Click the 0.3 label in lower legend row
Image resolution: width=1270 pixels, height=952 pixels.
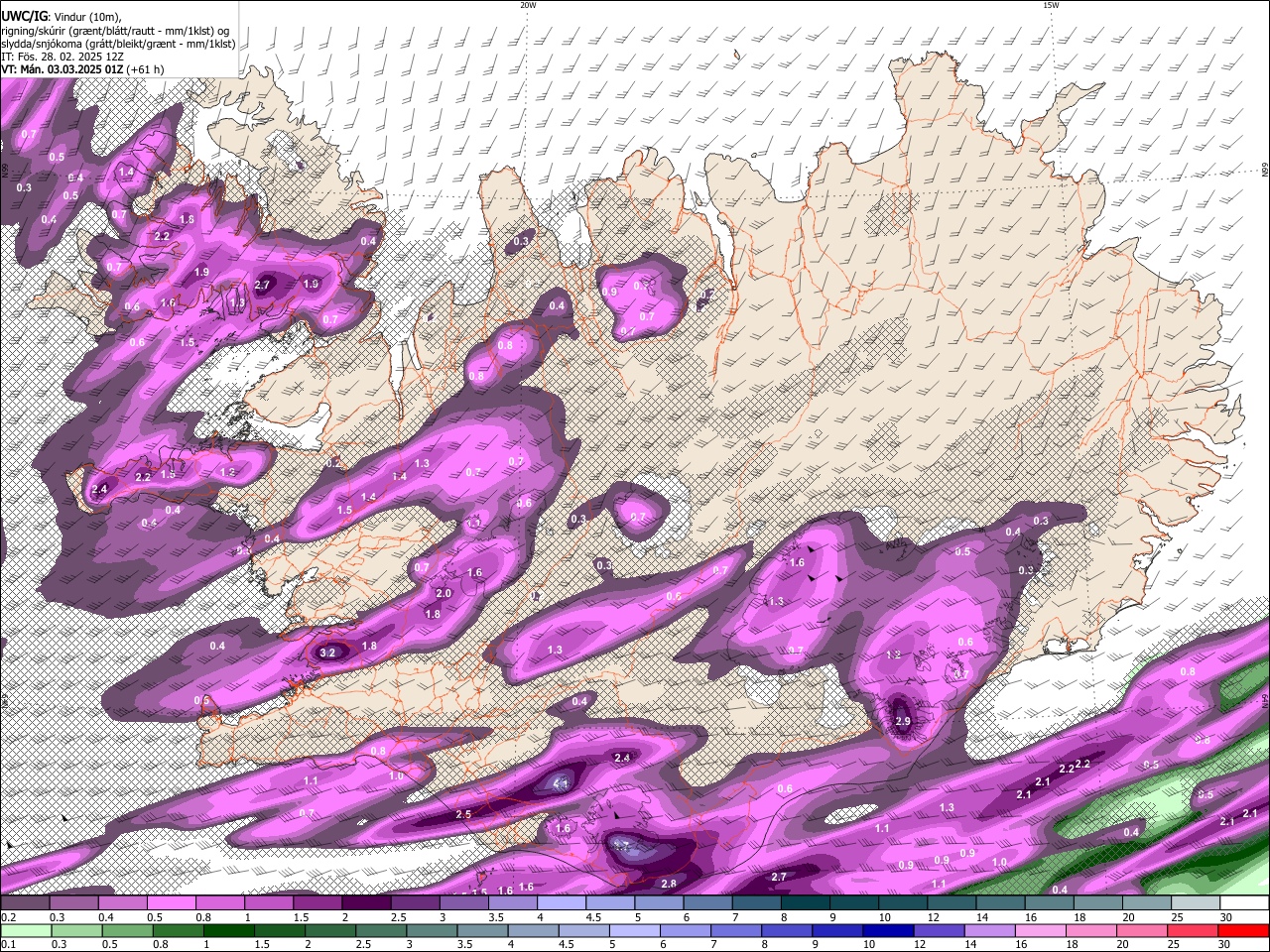59,944
